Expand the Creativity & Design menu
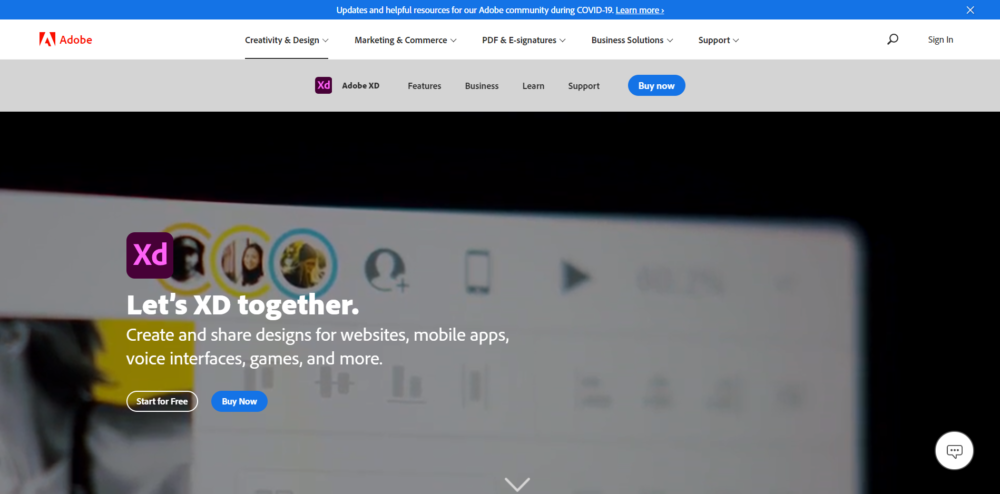 click(x=286, y=40)
